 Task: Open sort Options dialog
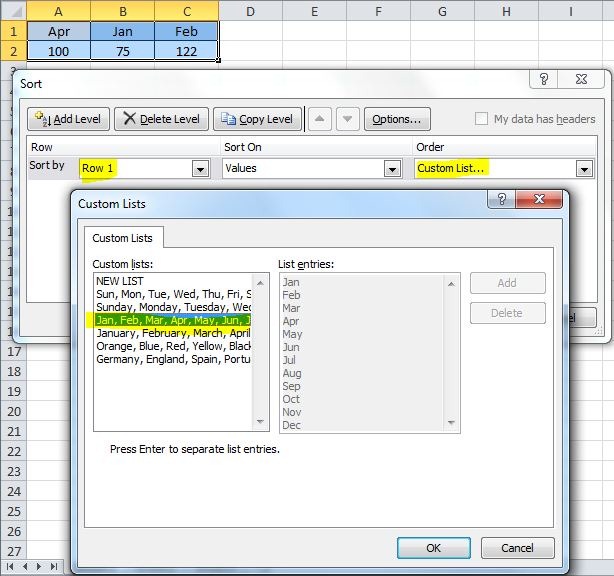(x=397, y=119)
